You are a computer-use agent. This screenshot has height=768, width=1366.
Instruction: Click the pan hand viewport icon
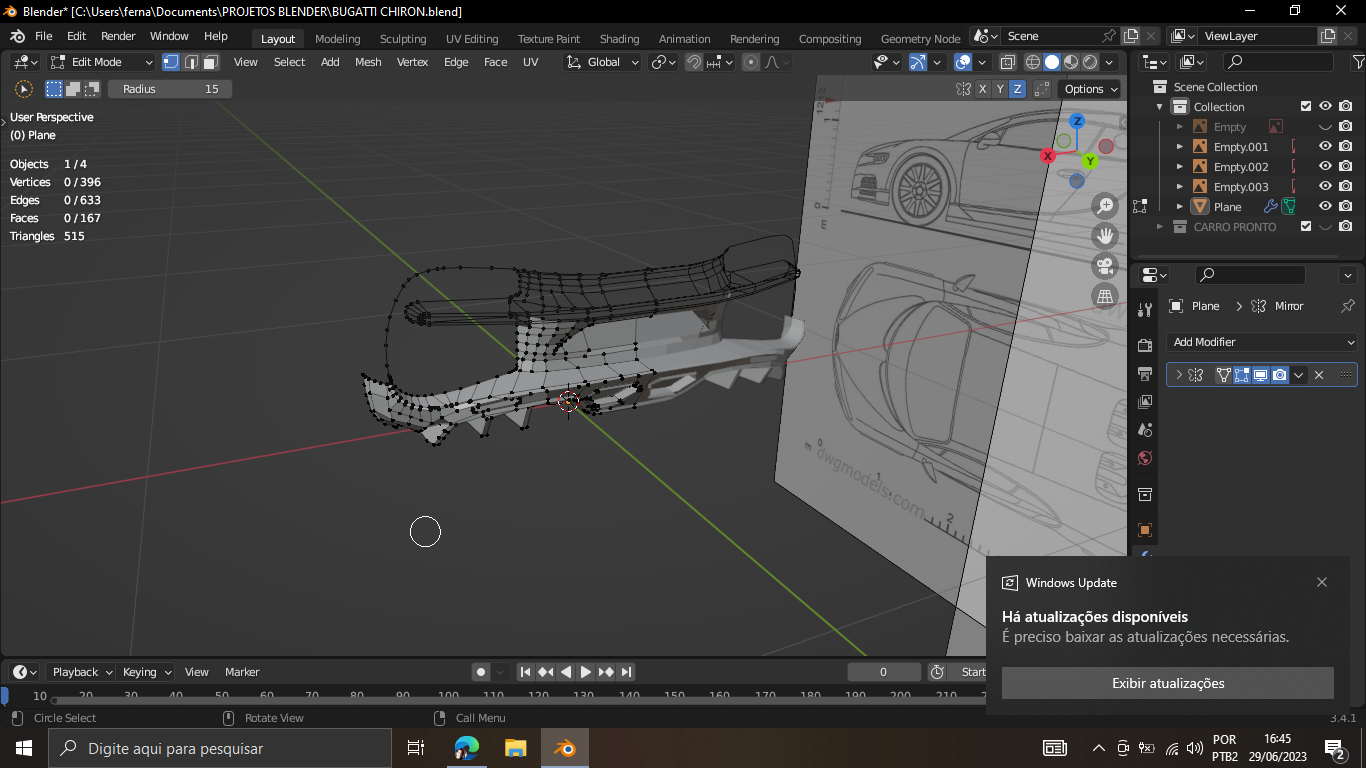point(1105,236)
